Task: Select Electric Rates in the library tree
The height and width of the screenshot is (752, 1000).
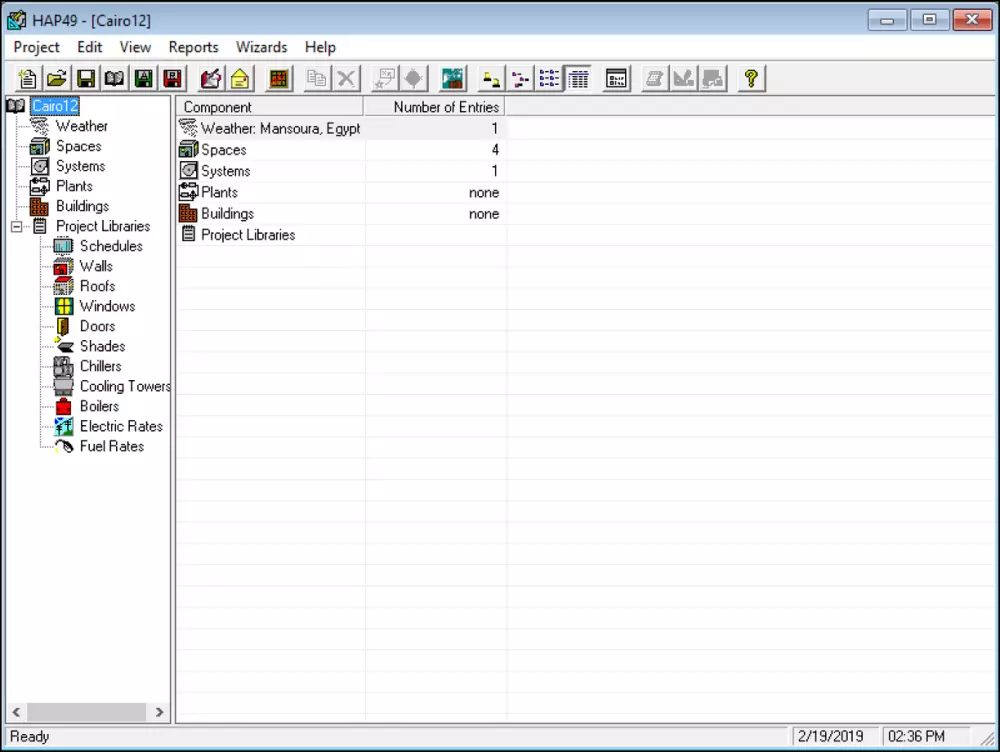Action: click(x=121, y=426)
